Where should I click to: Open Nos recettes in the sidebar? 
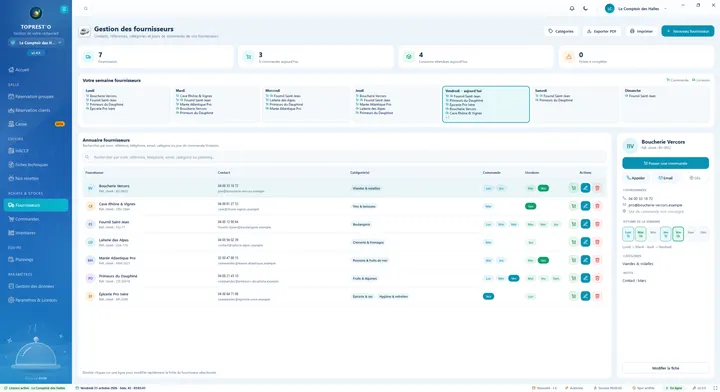(36, 178)
